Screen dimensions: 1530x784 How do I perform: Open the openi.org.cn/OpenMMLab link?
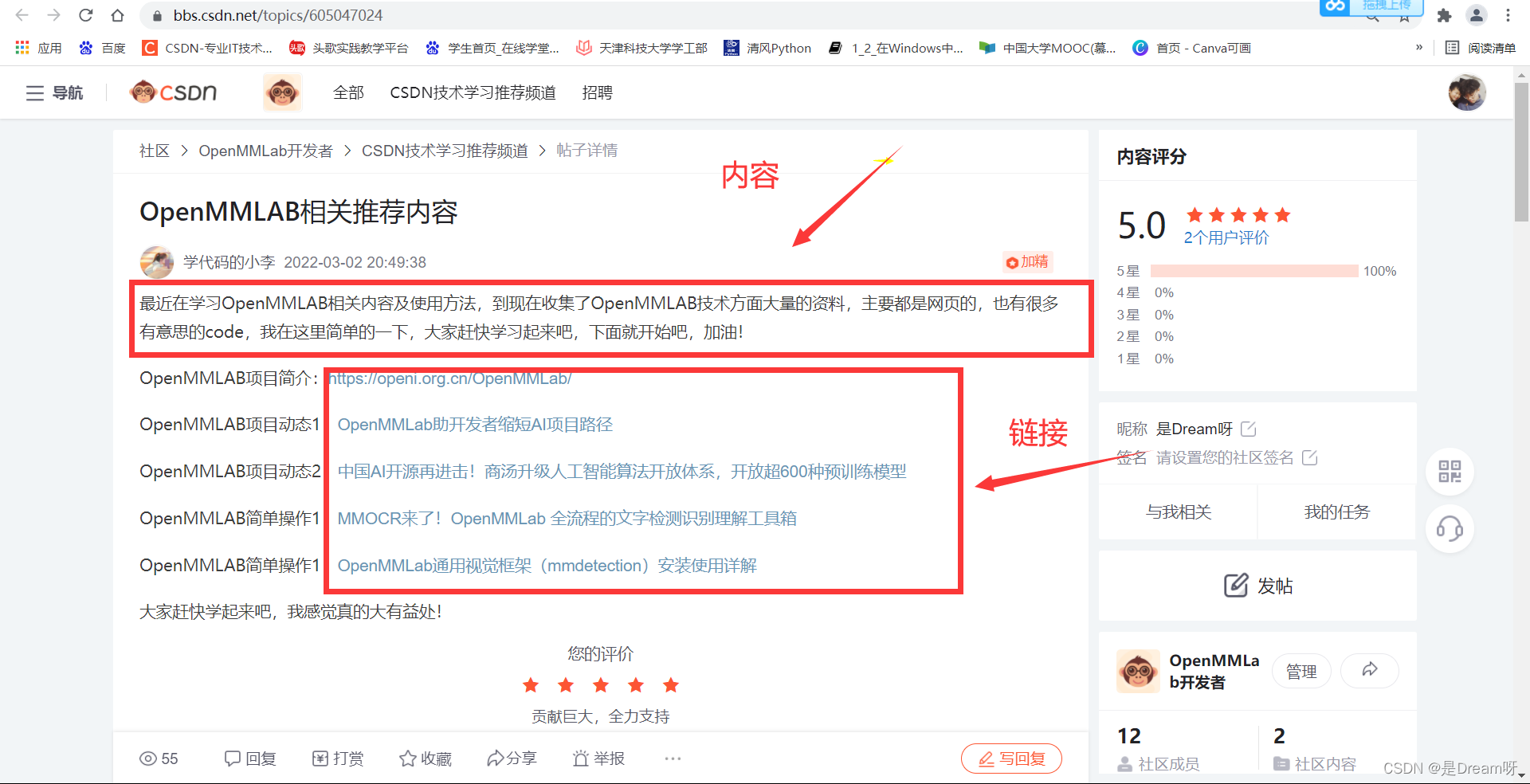pyautogui.click(x=450, y=378)
